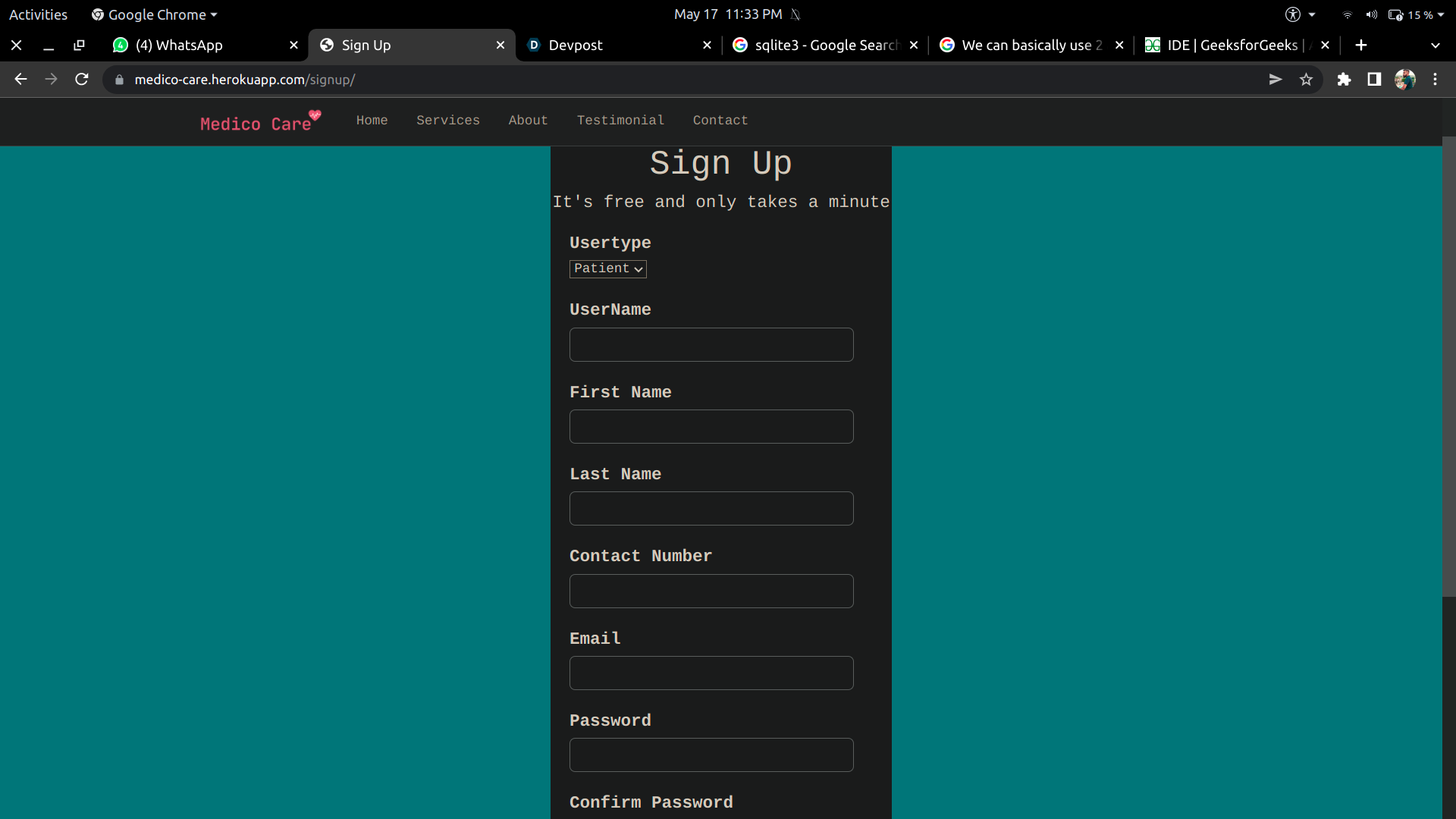
Task: Open Chrome three-dot menu
Action: pos(1435,80)
